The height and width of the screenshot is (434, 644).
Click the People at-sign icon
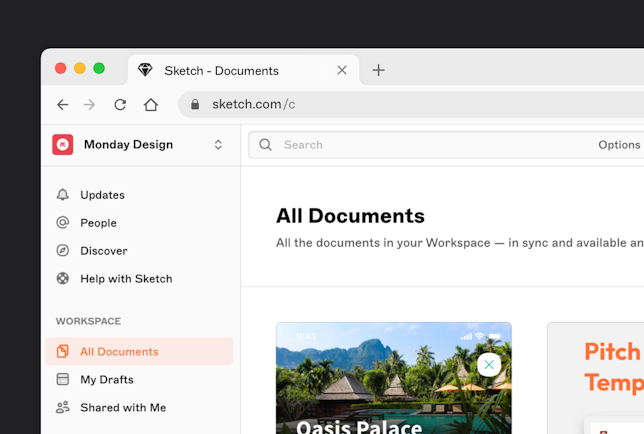pyautogui.click(x=63, y=223)
